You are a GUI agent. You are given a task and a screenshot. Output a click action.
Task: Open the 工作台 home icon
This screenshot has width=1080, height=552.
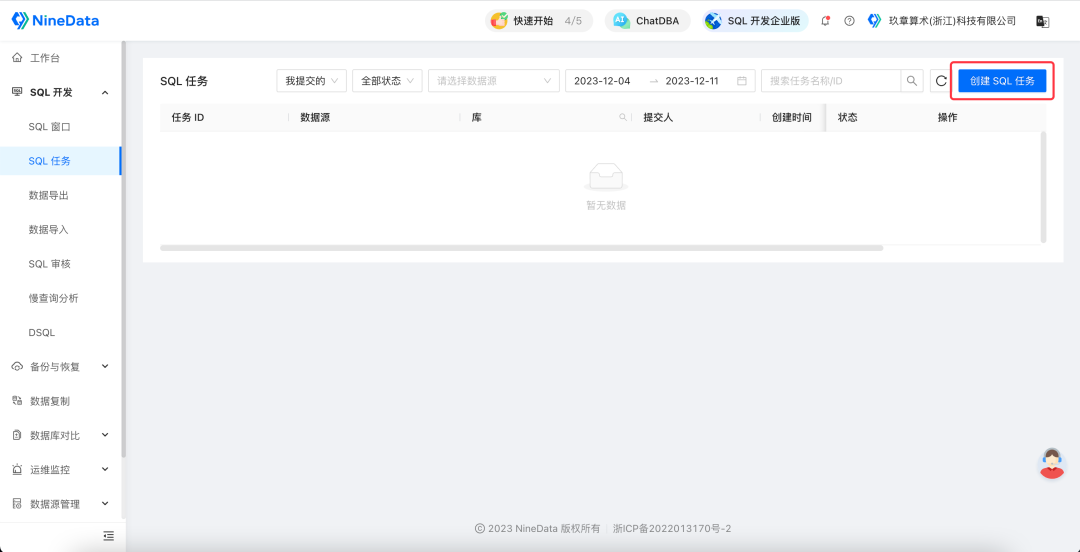point(17,58)
